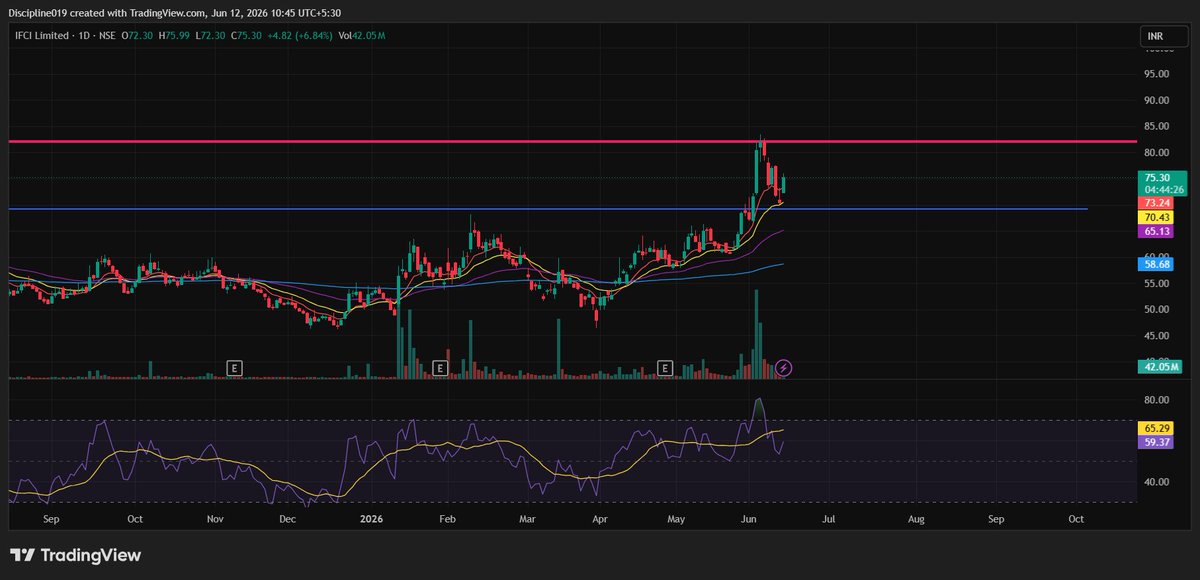Click 90.00 on the price scale

(x=1157, y=100)
